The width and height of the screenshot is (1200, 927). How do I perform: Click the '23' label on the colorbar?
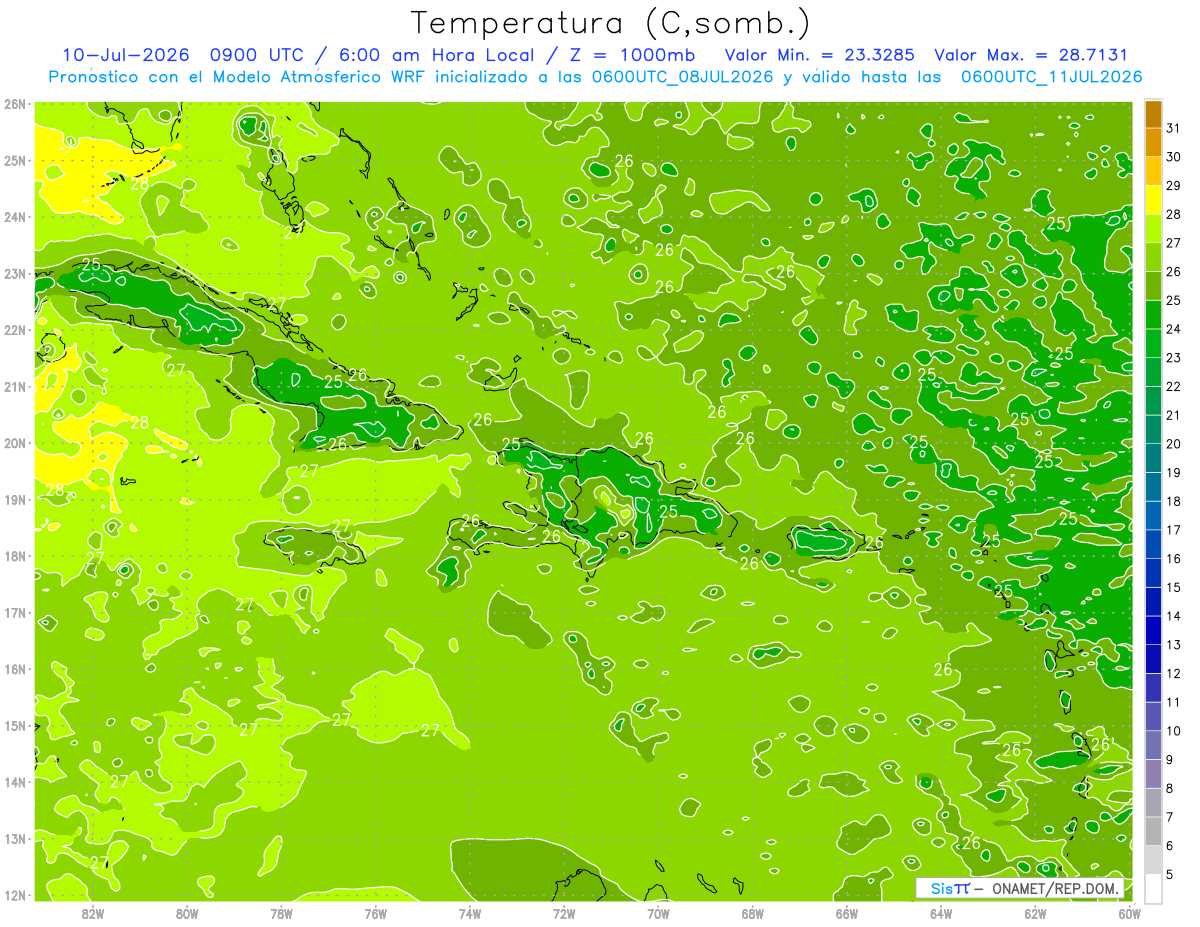point(1173,358)
